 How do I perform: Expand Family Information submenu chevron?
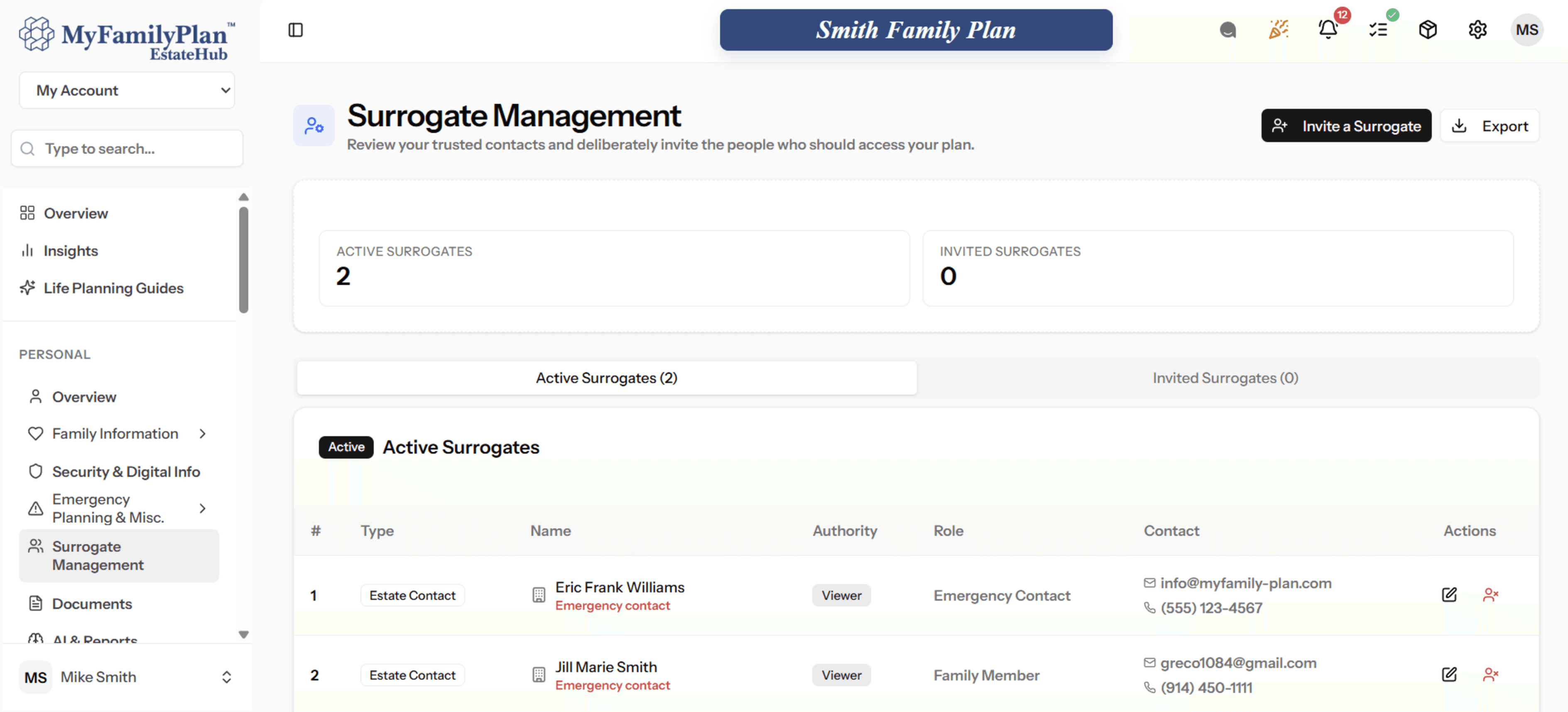click(203, 434)
